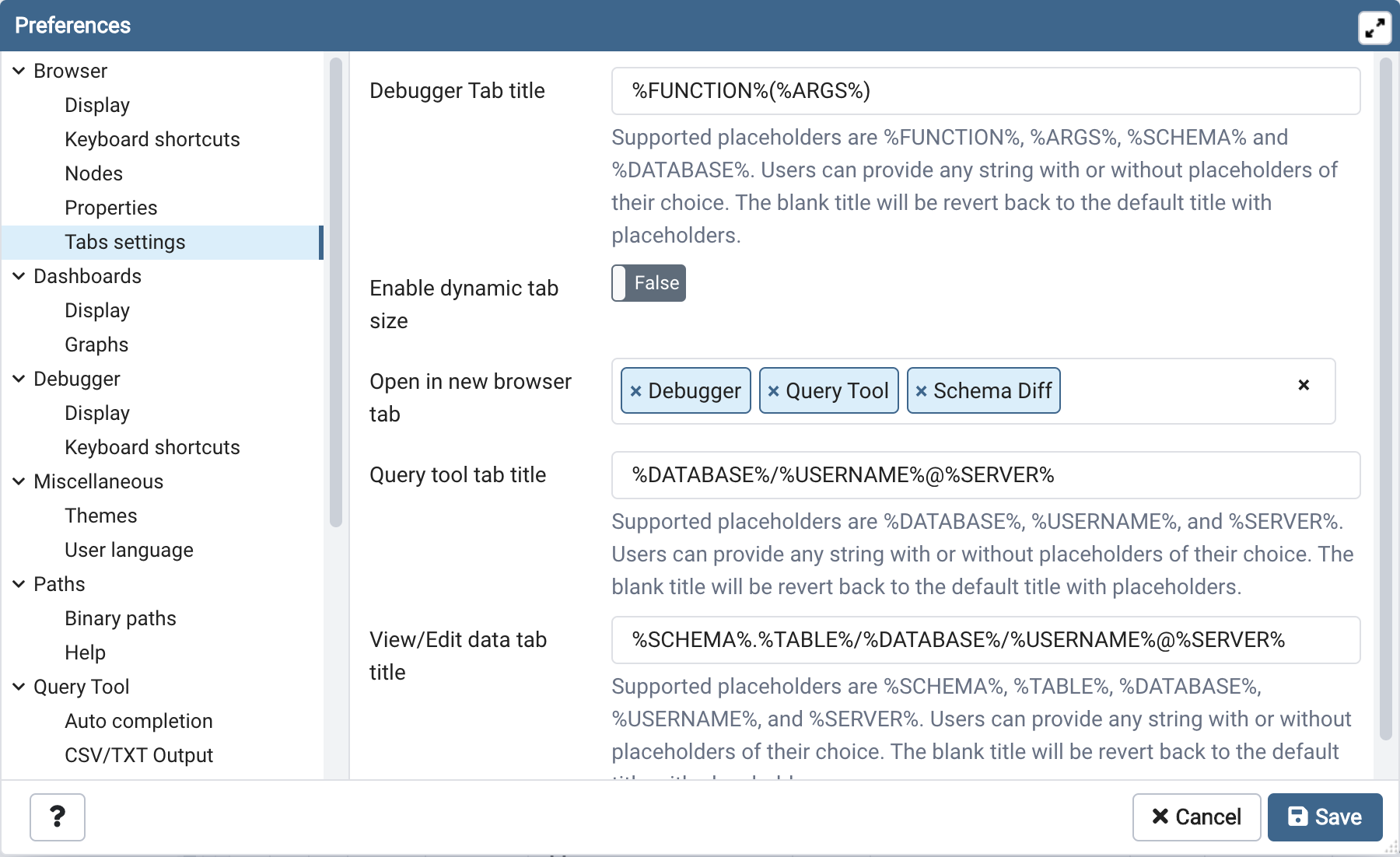Image resolution: width=1400 pixels, height=857 pixels.
Task: Open Auto completion settings
Action: (138, 721)
